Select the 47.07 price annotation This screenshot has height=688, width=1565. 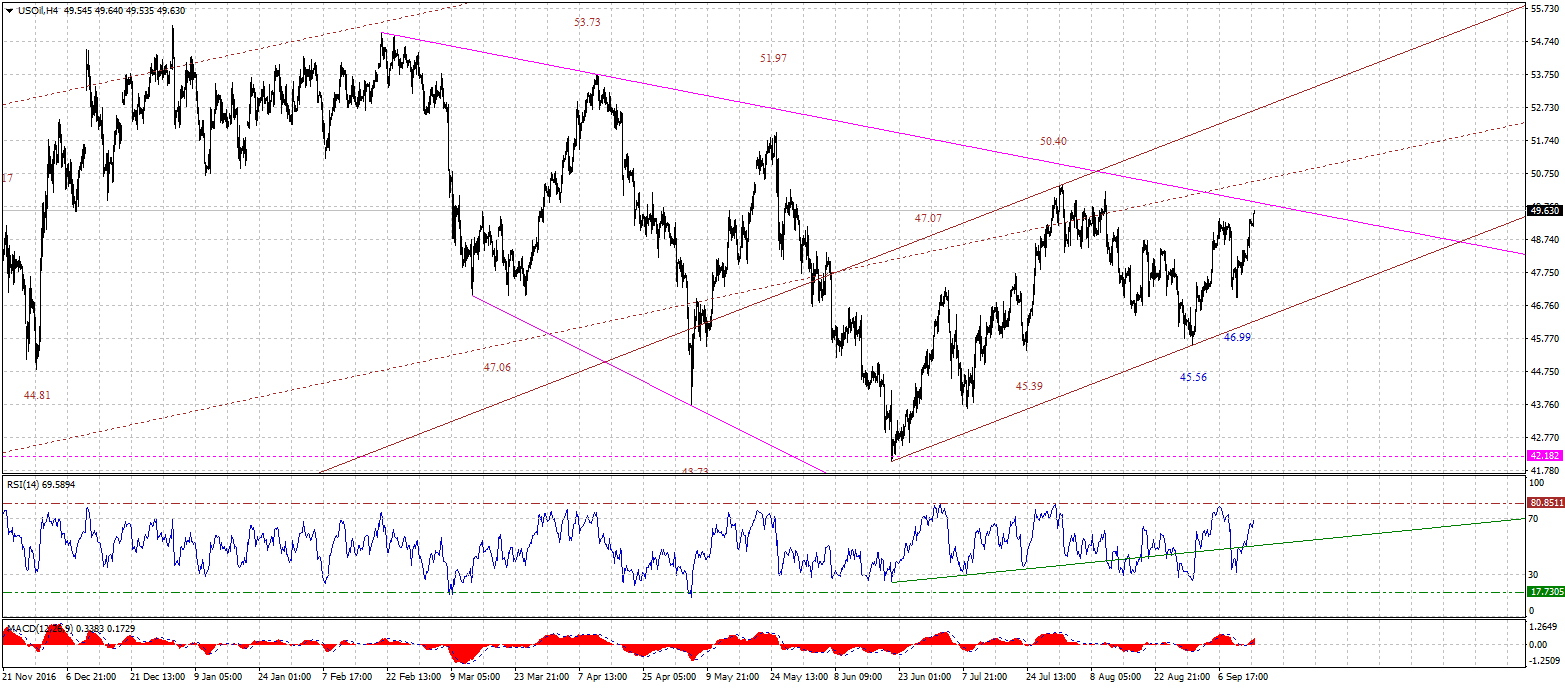pos(928,217)
